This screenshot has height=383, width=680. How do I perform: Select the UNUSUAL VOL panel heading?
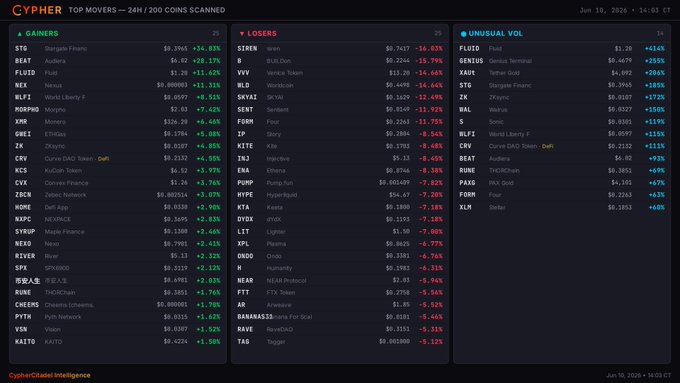pos(495,33)
